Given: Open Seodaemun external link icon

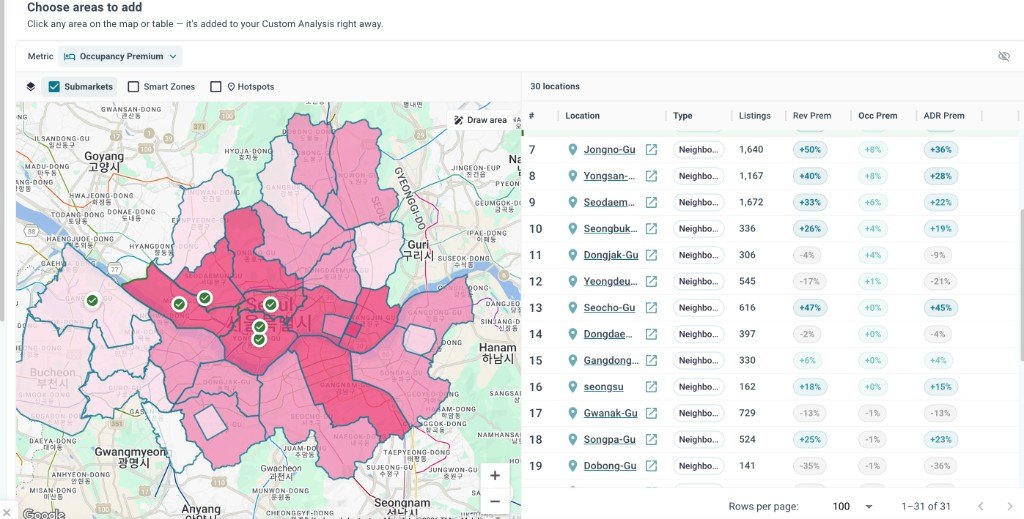Looking at the screenshot, I should coord(651,202).
